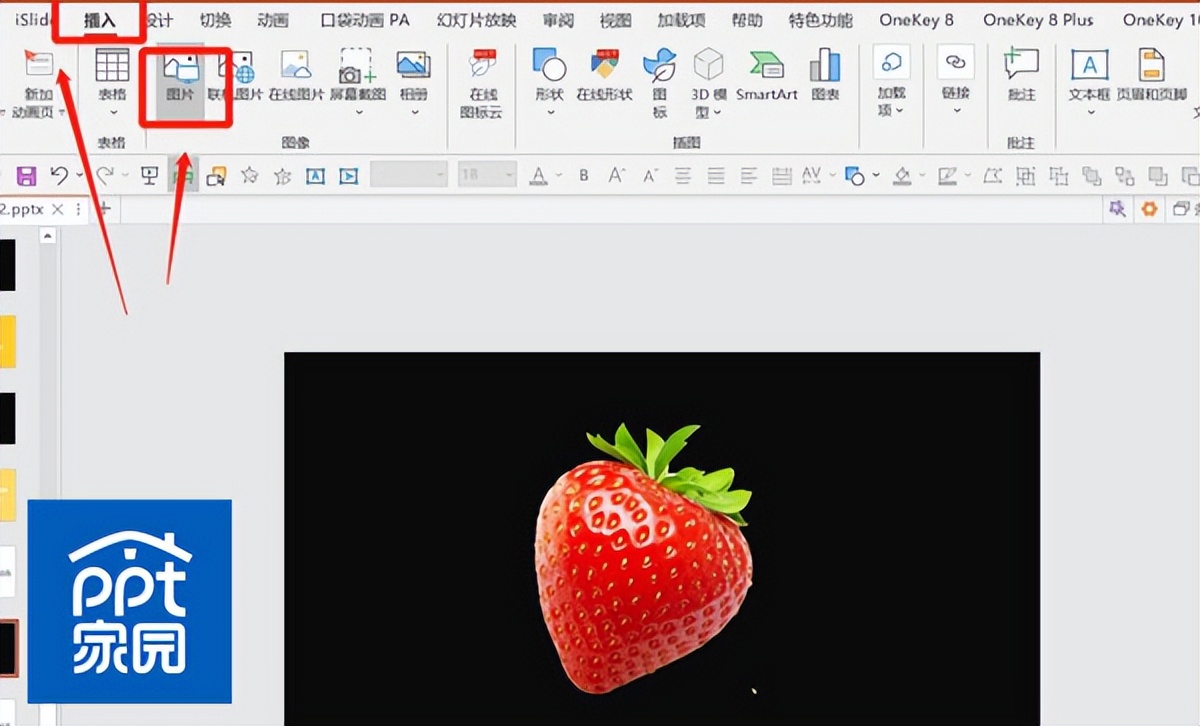1200x726 pixels.
Task: Expand the 相册 photo album dropdown
Action: click(413, 112)
